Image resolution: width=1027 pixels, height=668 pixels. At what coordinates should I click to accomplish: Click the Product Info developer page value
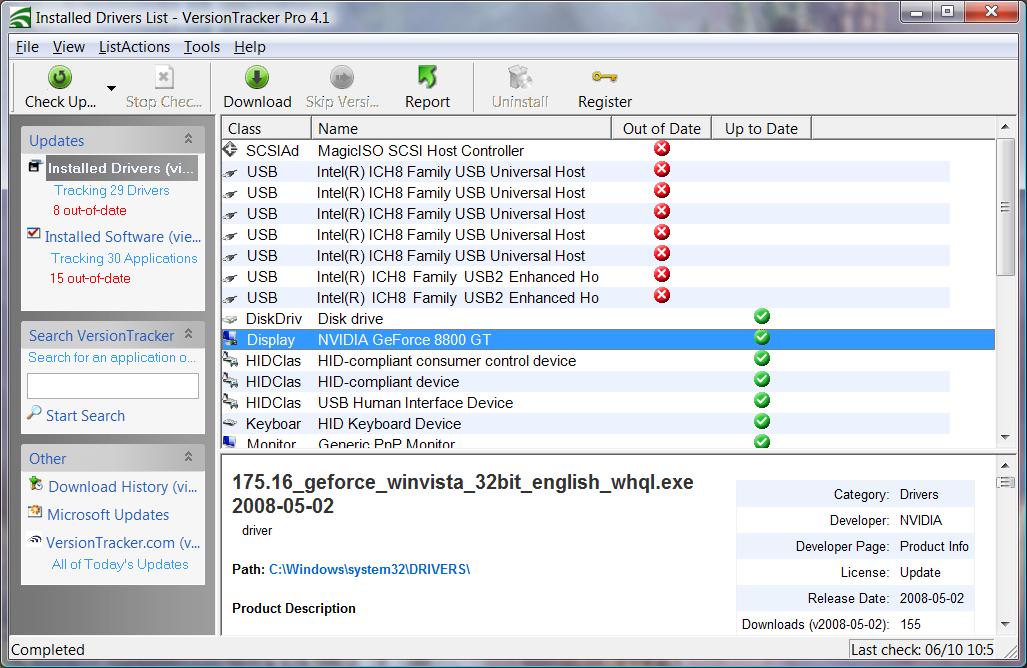[x=934, y=546]
